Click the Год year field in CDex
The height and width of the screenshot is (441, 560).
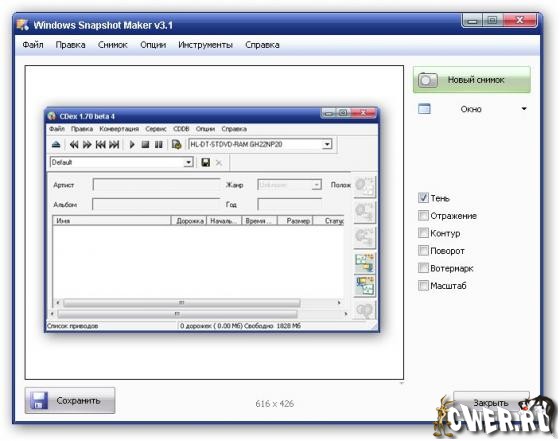pos(289,205)
